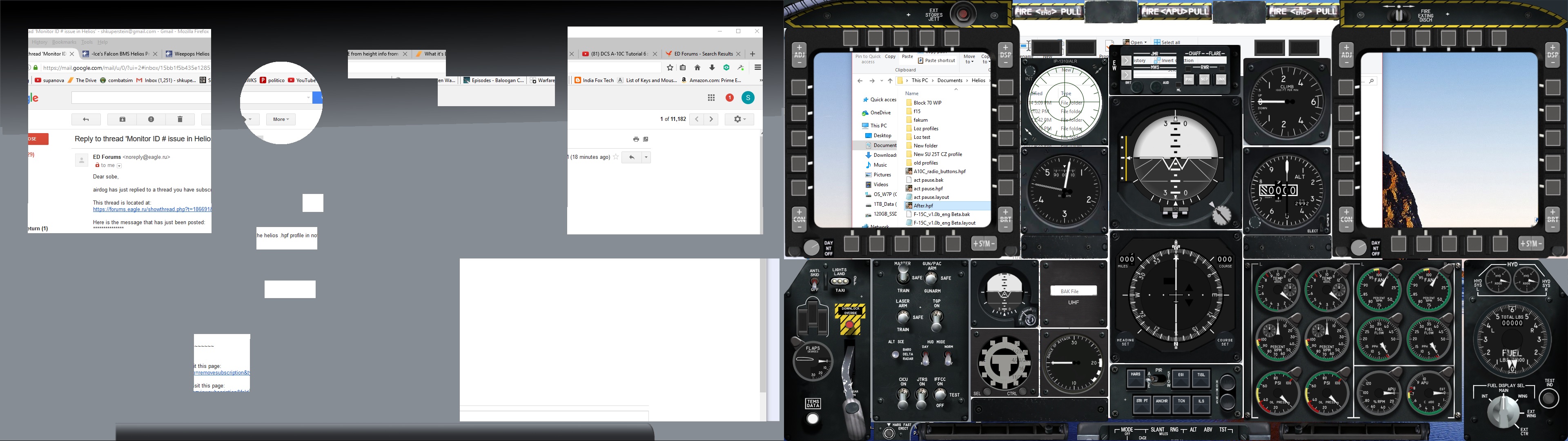Open the Gmail More dropdown
1568x441 pixels.
click(x=281, y=119)
